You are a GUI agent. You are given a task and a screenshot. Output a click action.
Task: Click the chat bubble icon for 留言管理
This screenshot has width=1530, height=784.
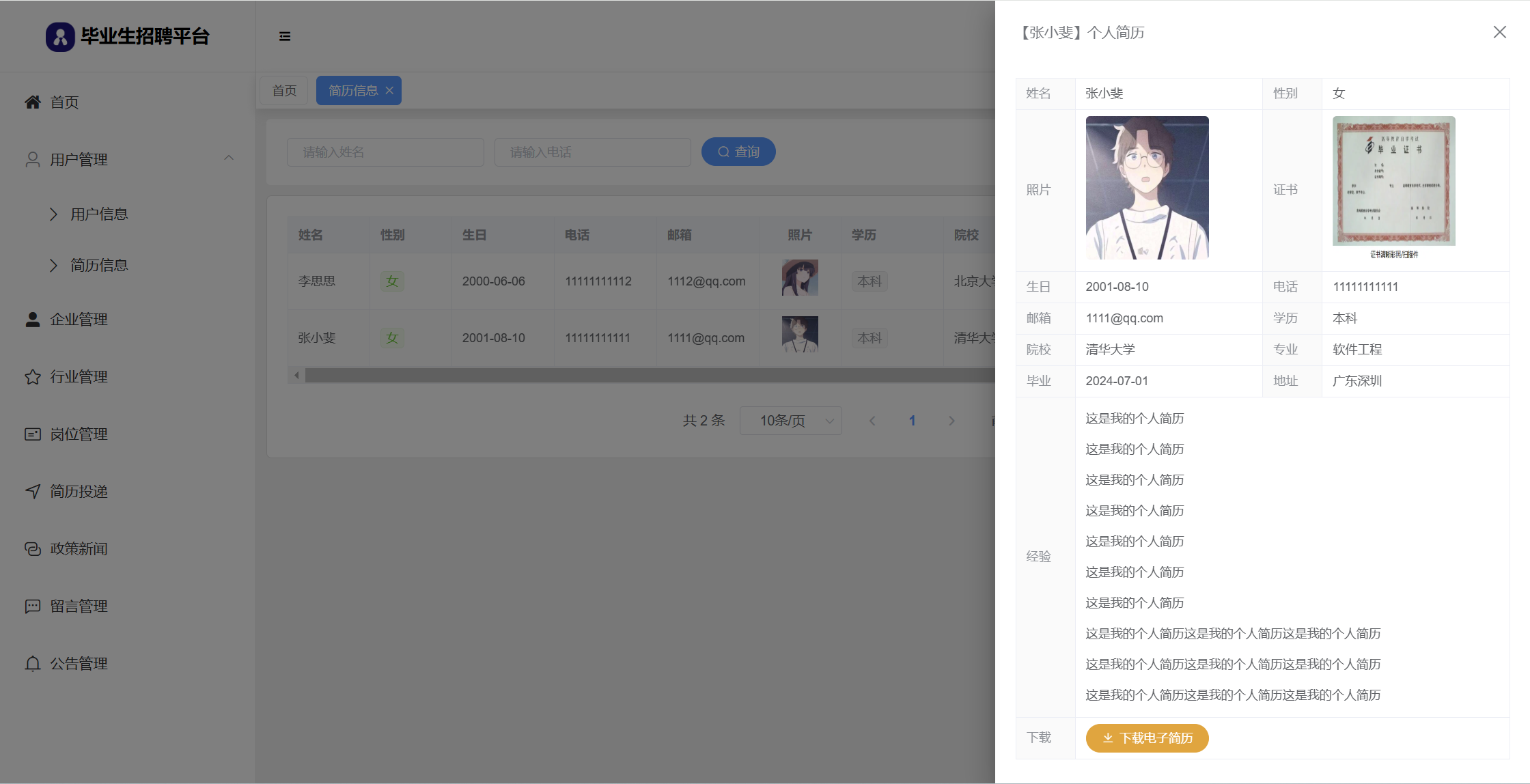click(33, 606)
